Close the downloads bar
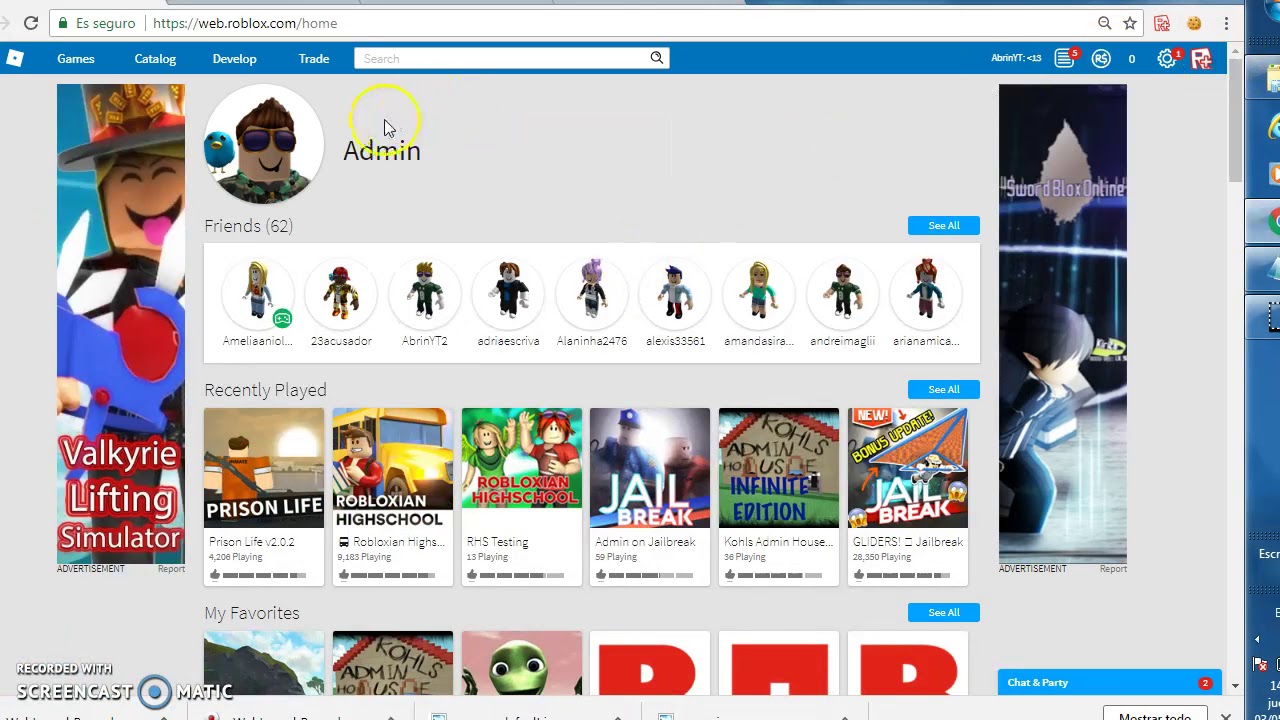Image resolution: width=1280 pixels, height=720 pixels. [x=1226, y=716]
